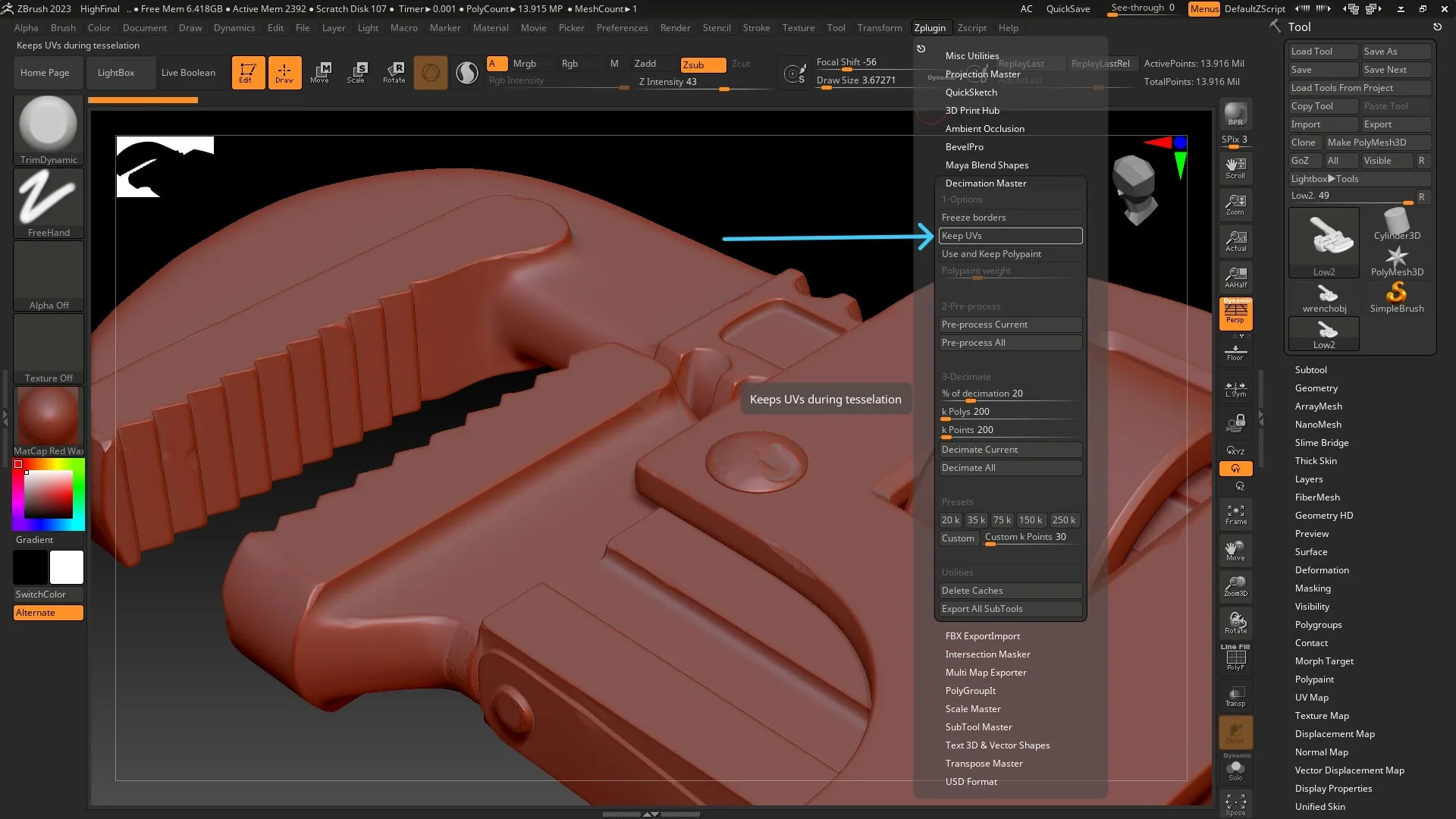The image size is (1456, 819).
Task: Click the AAHalf icon
Action: pos(1235,278)
